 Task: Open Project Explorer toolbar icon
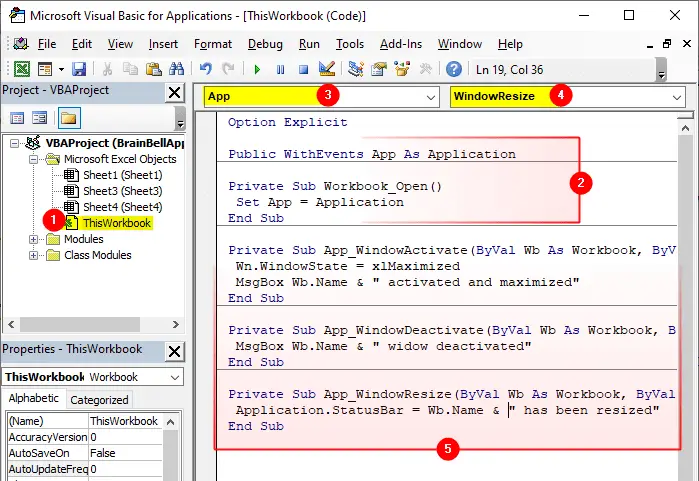pos(356,69)
